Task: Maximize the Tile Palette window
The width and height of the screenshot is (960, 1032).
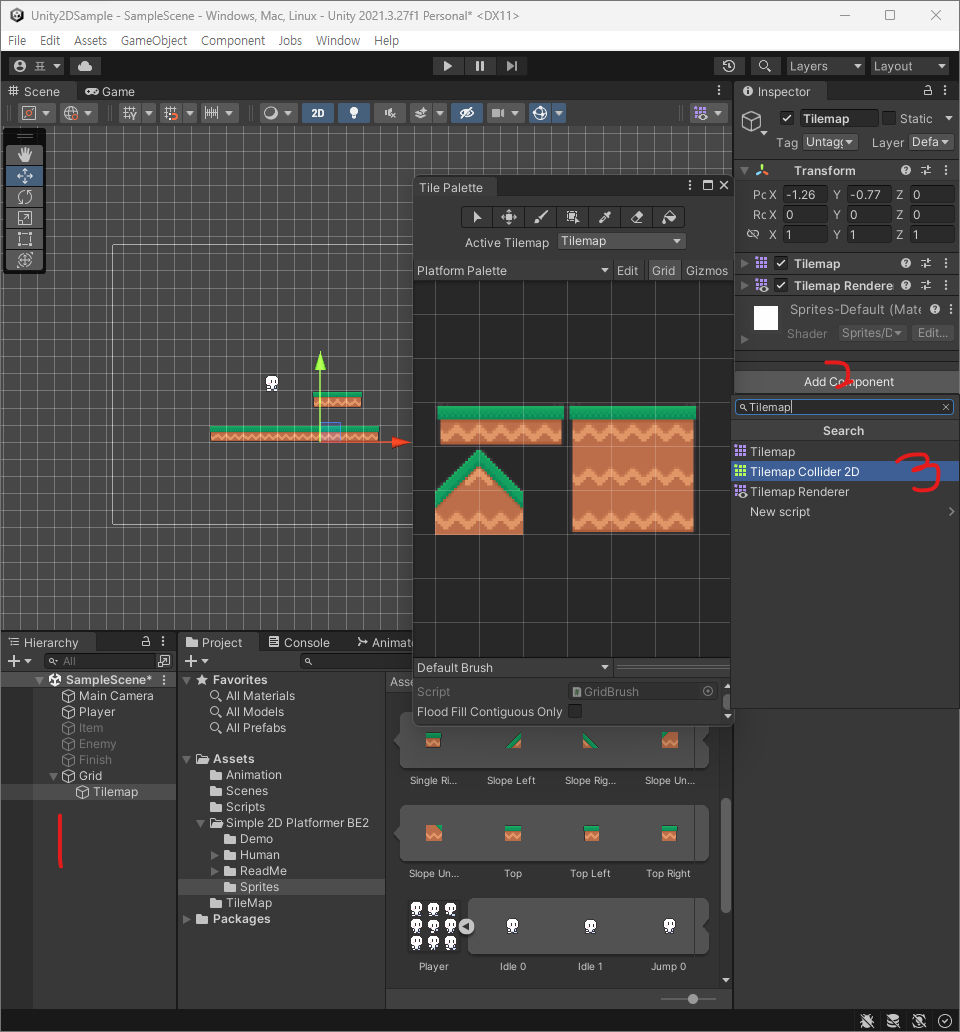Action: pos(708,186)
